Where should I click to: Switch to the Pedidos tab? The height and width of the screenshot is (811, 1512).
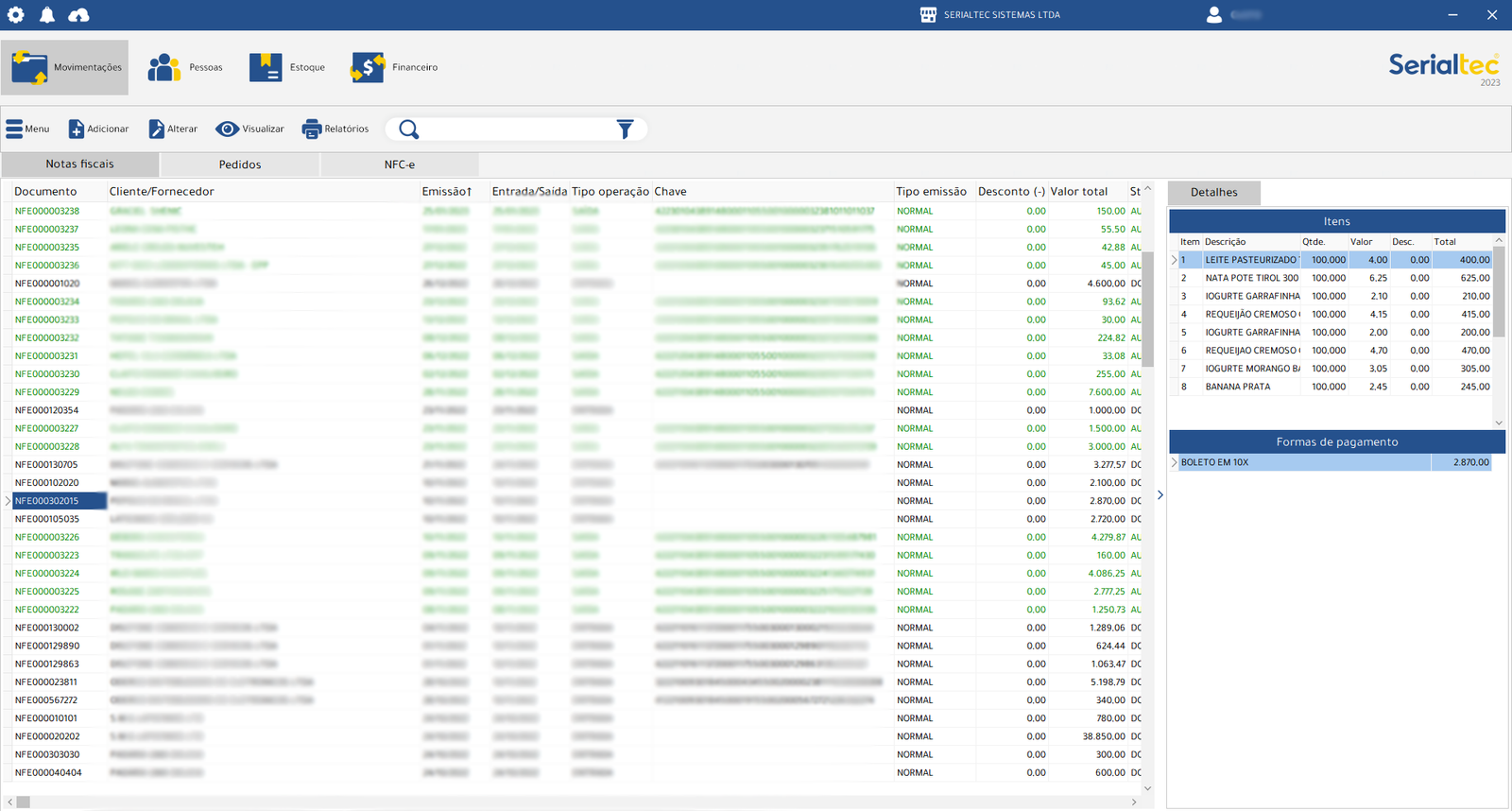[240, 164]
